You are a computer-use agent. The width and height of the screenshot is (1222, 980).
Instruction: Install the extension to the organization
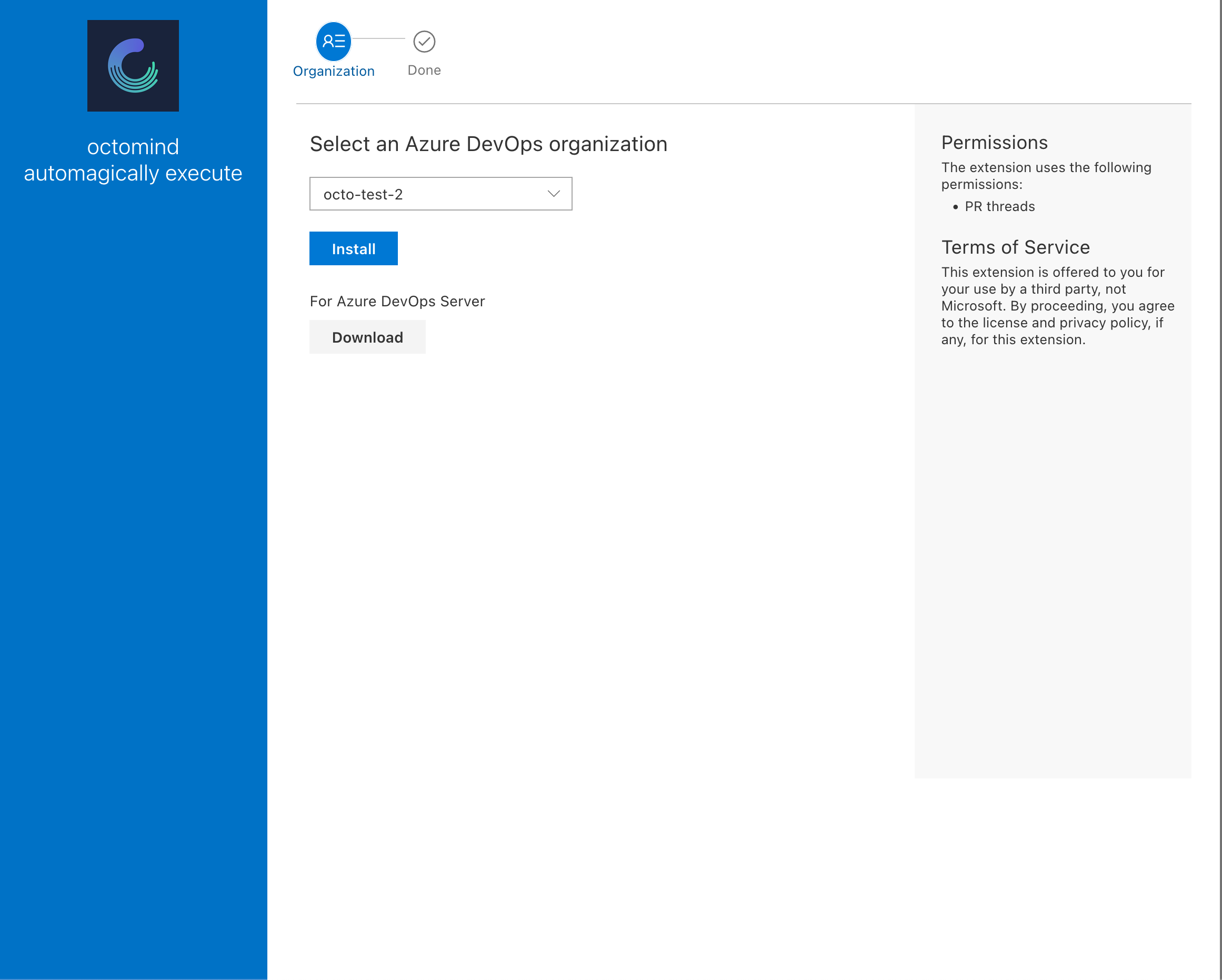354,248
